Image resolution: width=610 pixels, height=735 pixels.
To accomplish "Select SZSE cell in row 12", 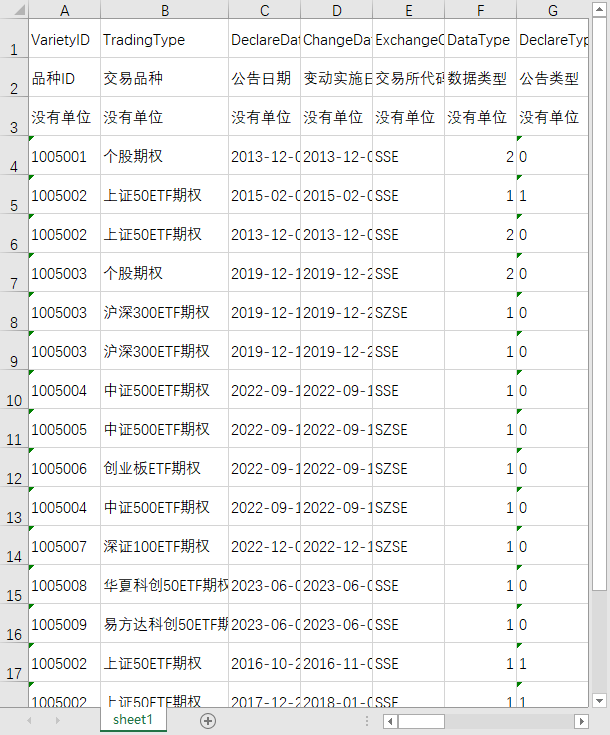I will click(408, 468).
